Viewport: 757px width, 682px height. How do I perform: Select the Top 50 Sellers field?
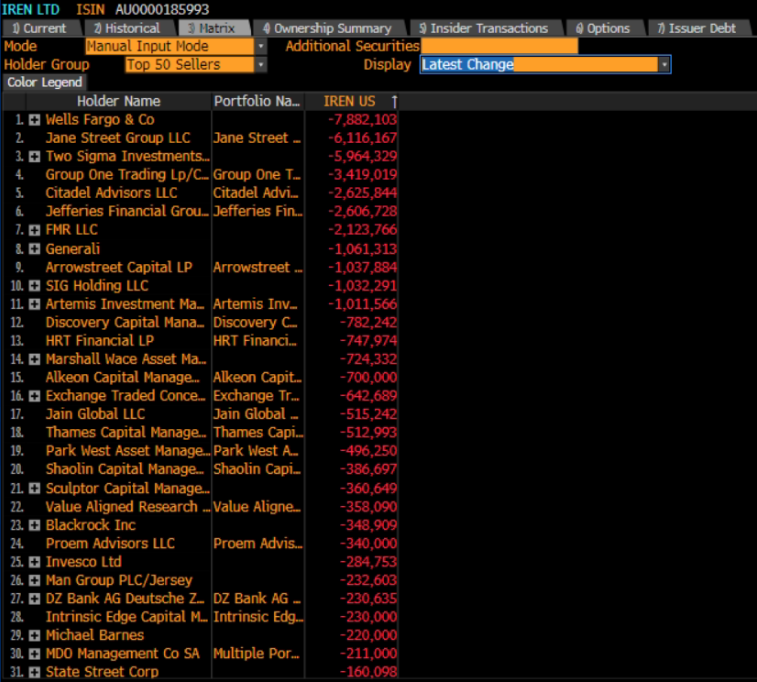(x=190, y=65)
